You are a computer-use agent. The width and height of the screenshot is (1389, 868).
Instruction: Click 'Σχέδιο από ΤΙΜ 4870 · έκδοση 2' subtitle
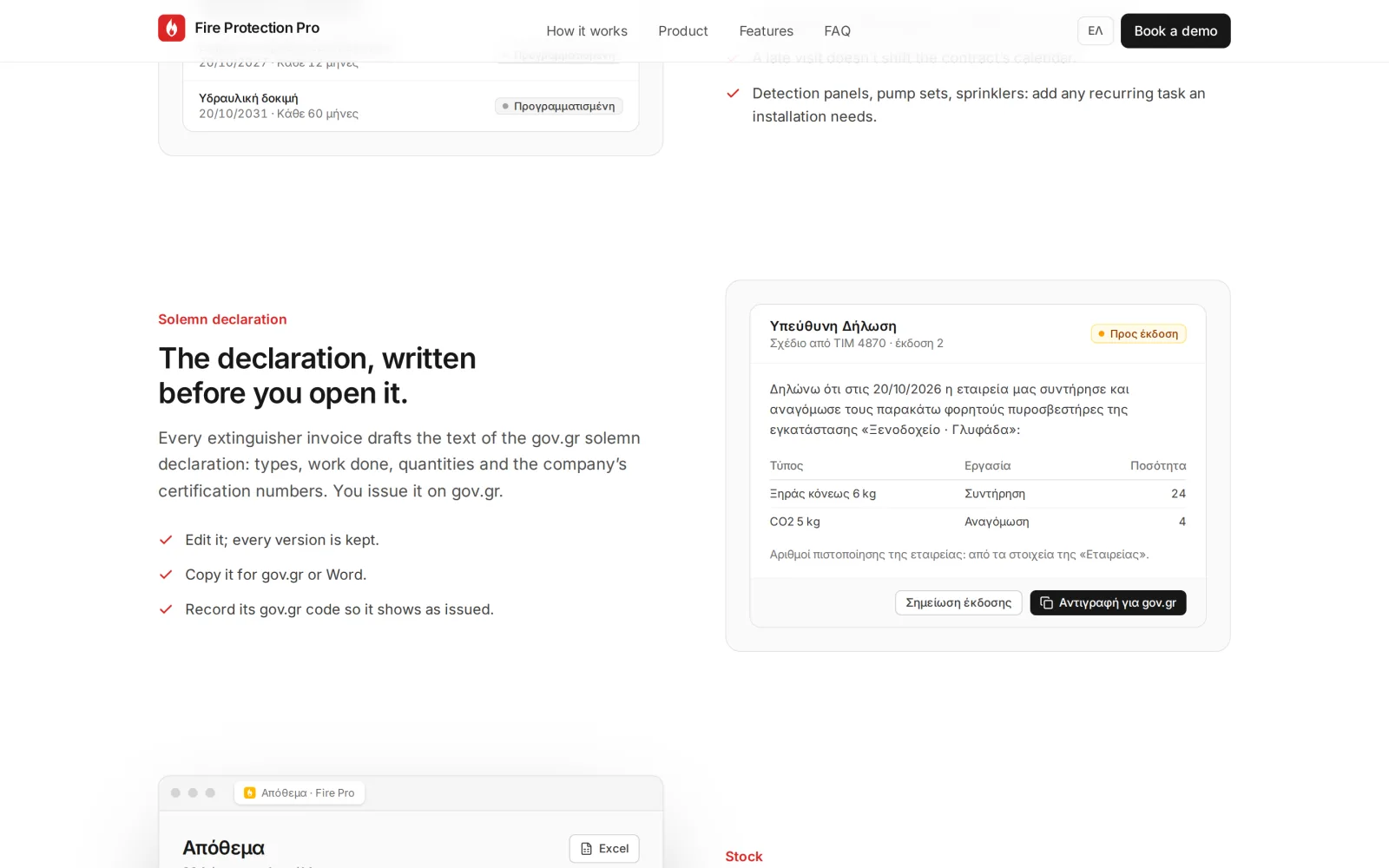pyautogui.click(x=857, y=343)
